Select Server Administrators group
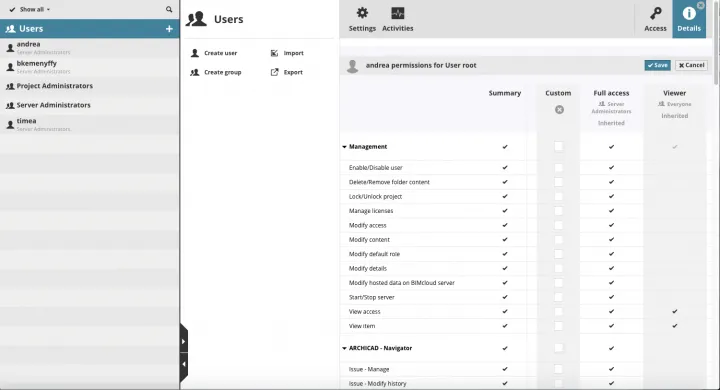Image resolution: width=720 pixels, height=390 pixels. pyautogui.click(x=90, y=105)
